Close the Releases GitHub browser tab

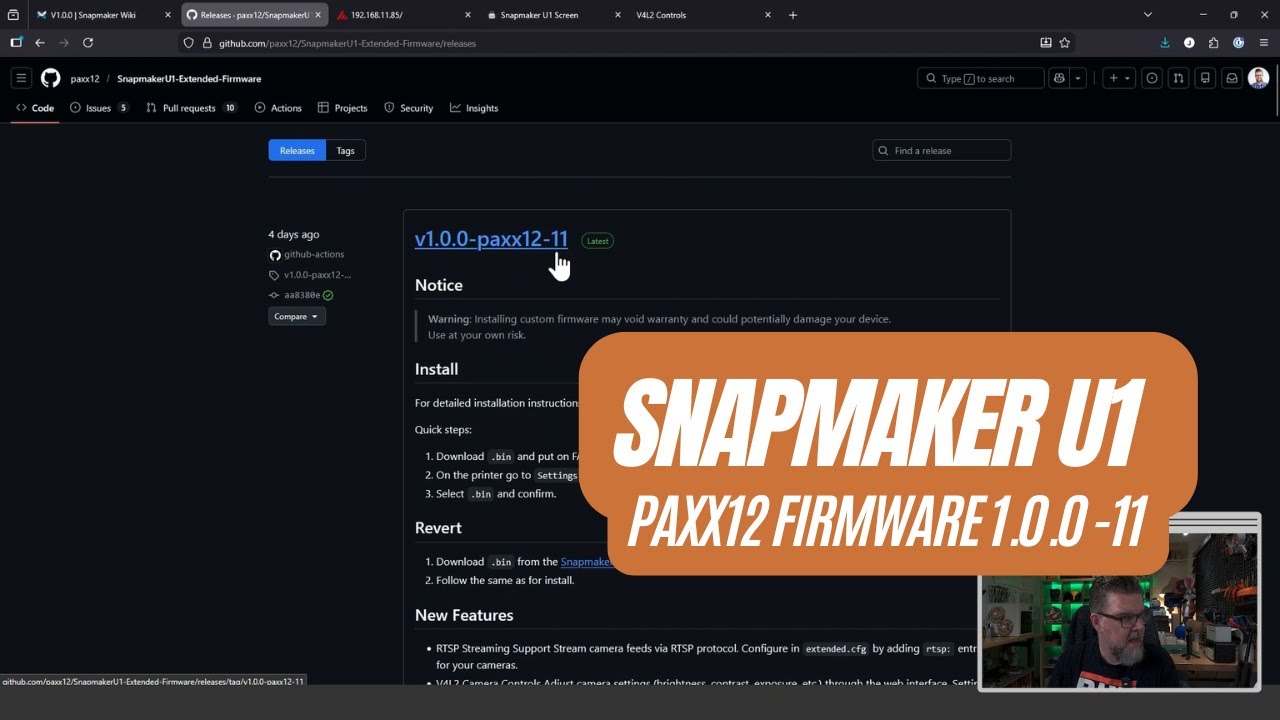coord(317,15)
